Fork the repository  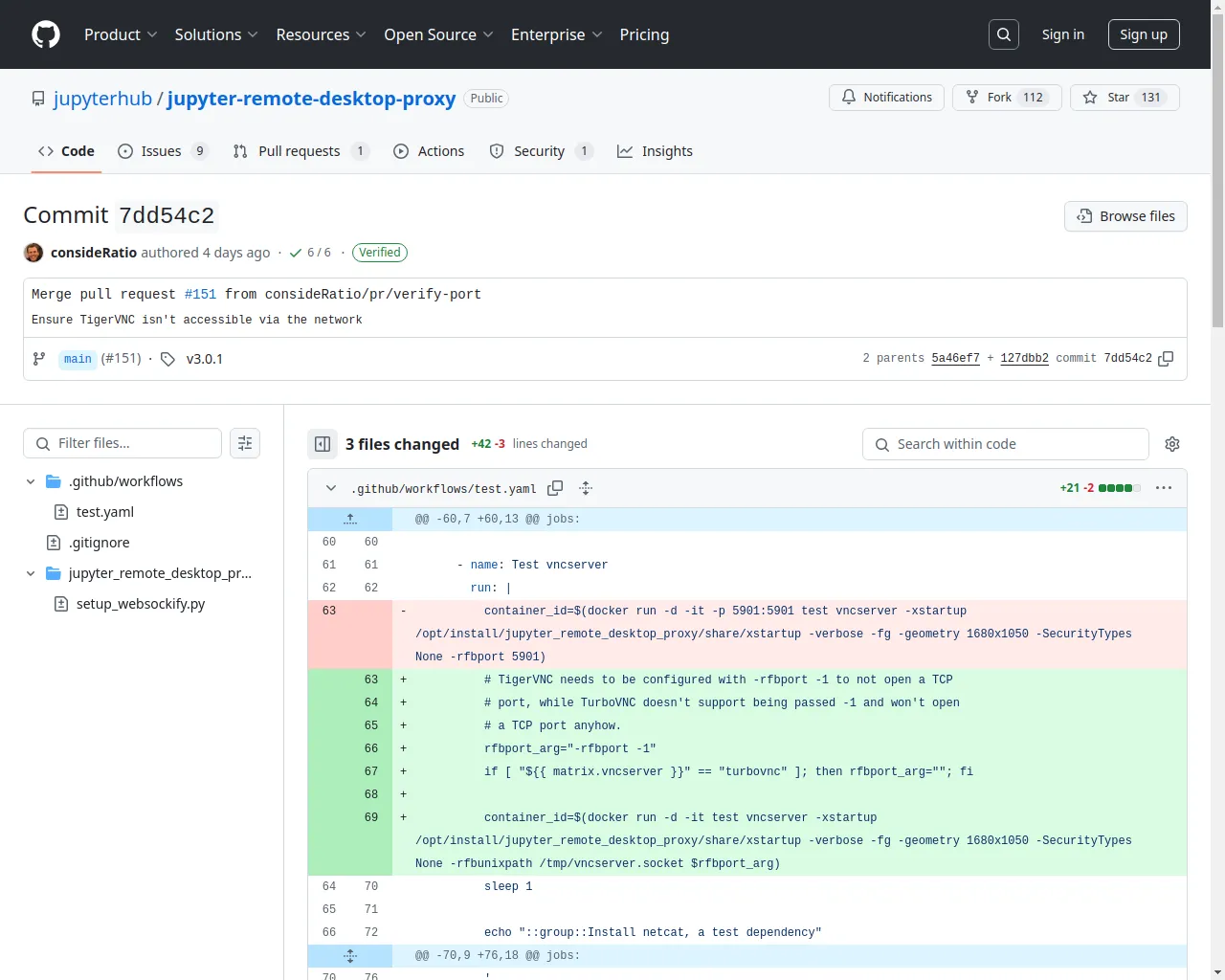pyautogui.click(x=1007, y=98)
